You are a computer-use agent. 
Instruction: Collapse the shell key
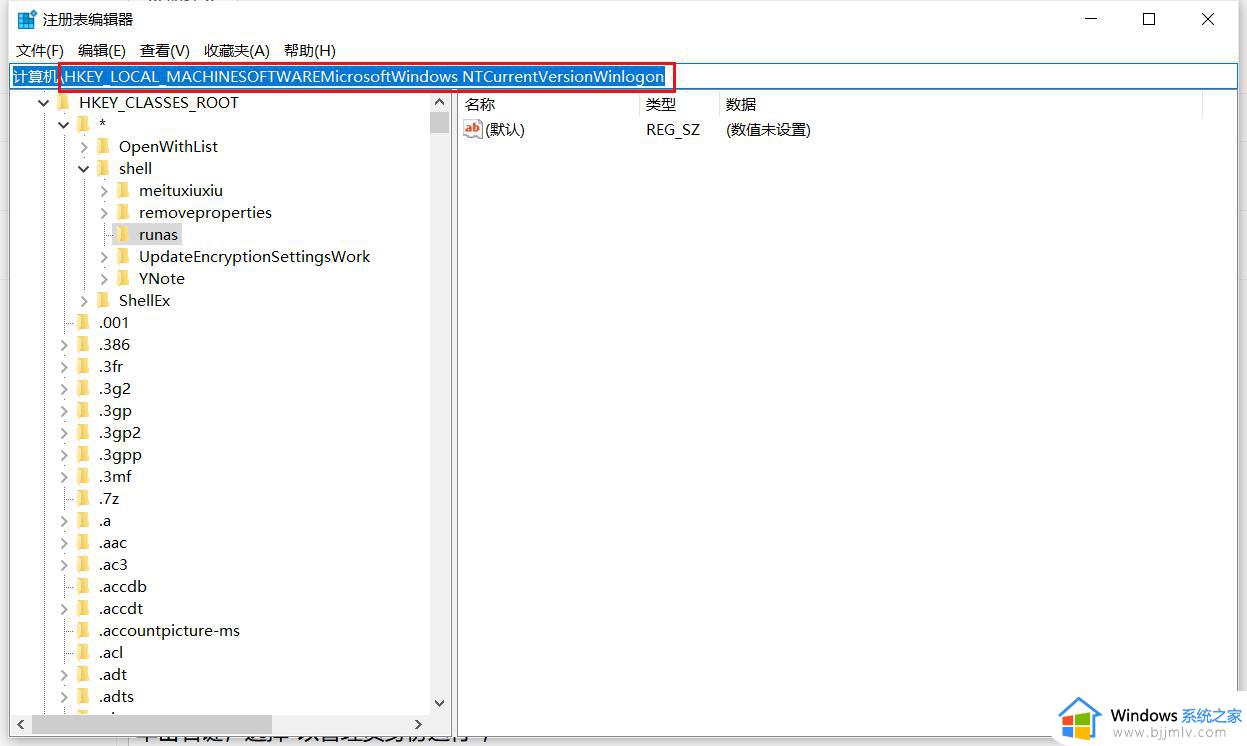point(84,168)
